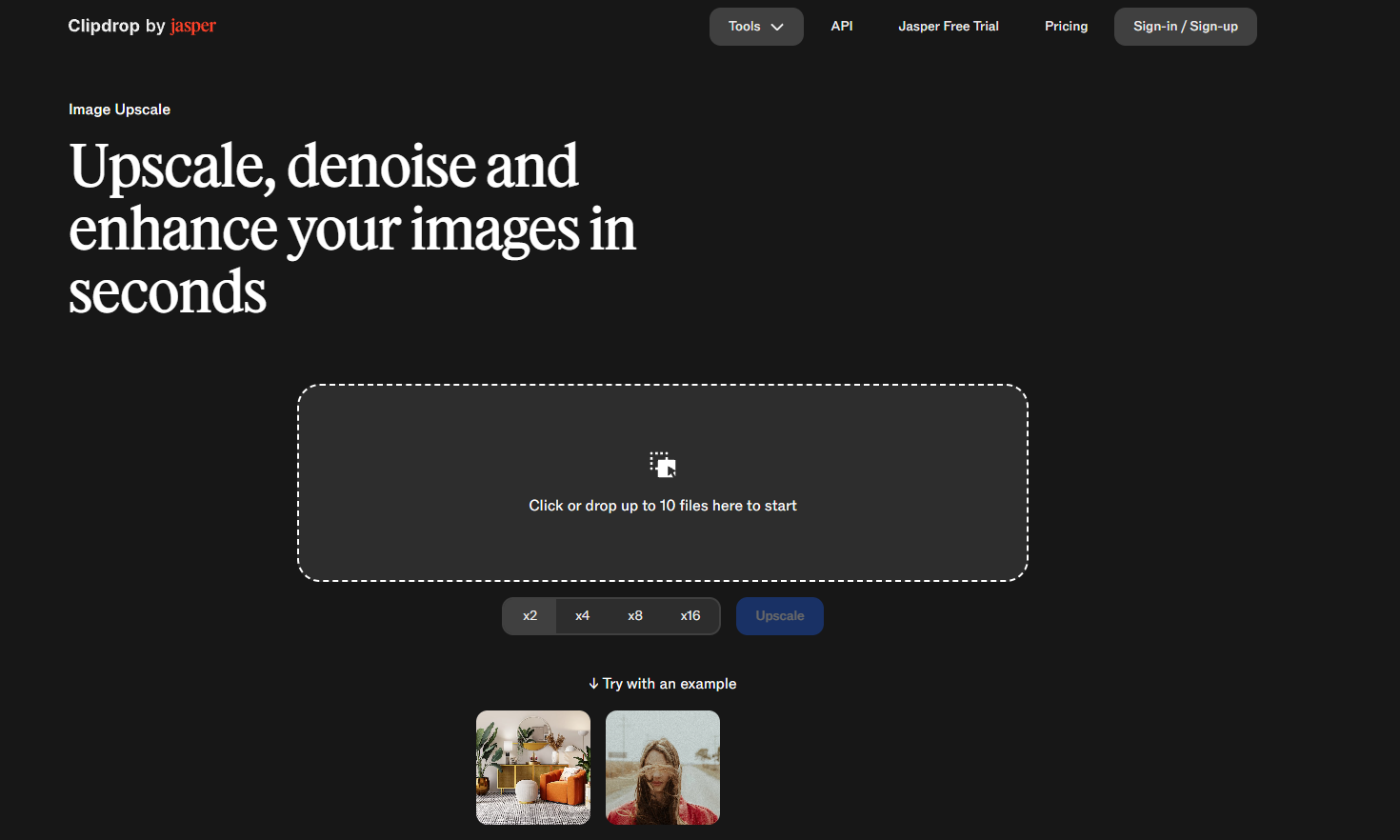
Task: Click the down arrow next to 'Try with an example'
Action: (593, 684)
